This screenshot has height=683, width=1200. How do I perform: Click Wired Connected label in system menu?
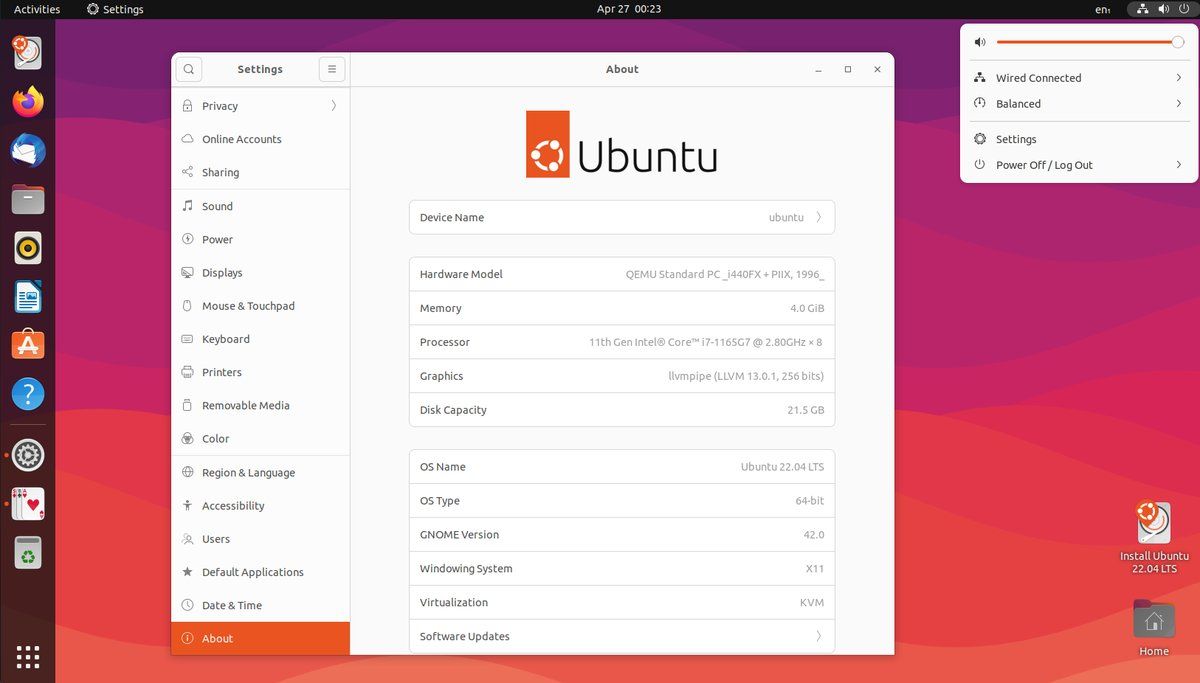1038,78
